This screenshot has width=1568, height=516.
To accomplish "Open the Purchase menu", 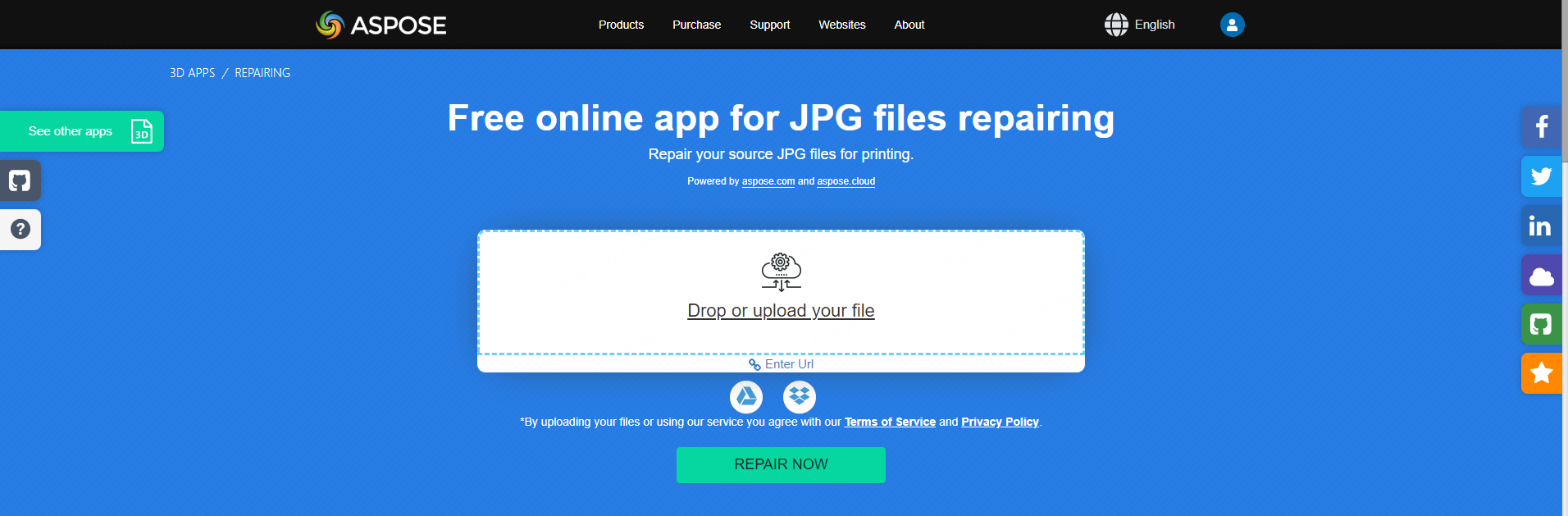I will click(x=696, y=25).
